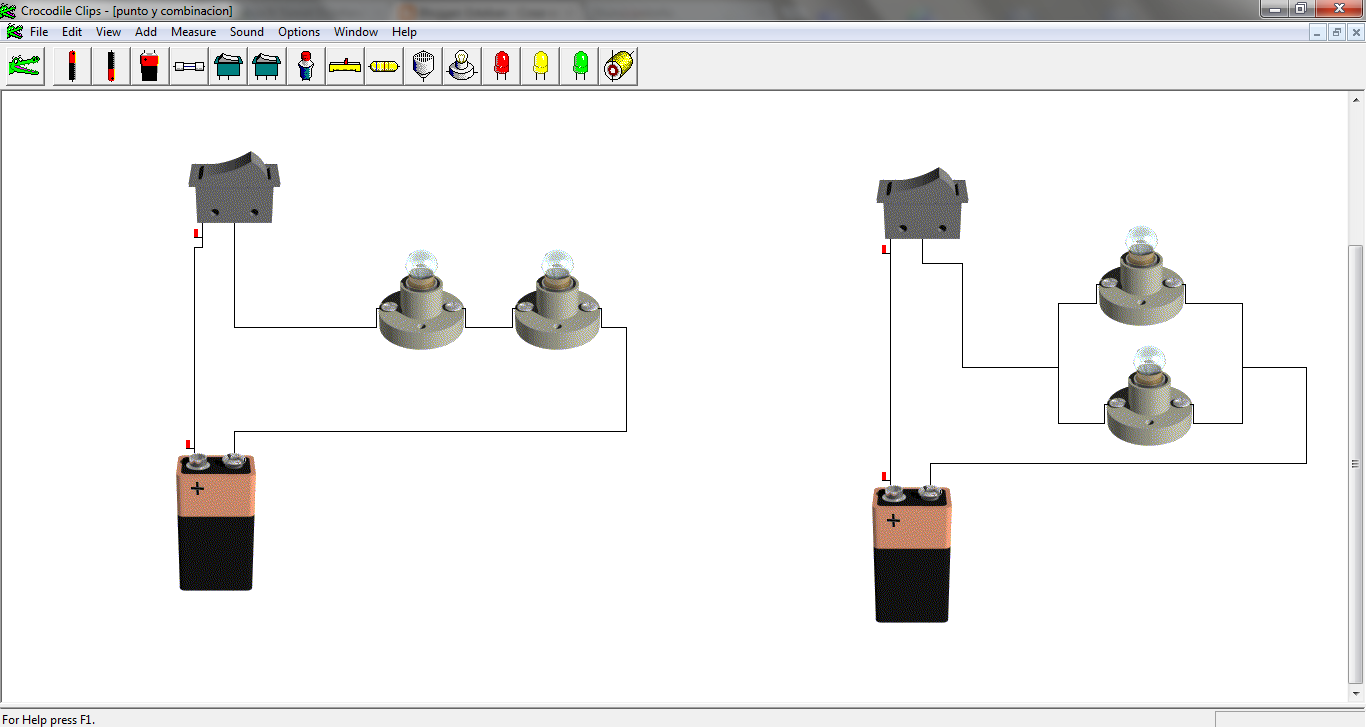Open the View menu
This screenshot has height=727, width=1366.
point(108,32)
